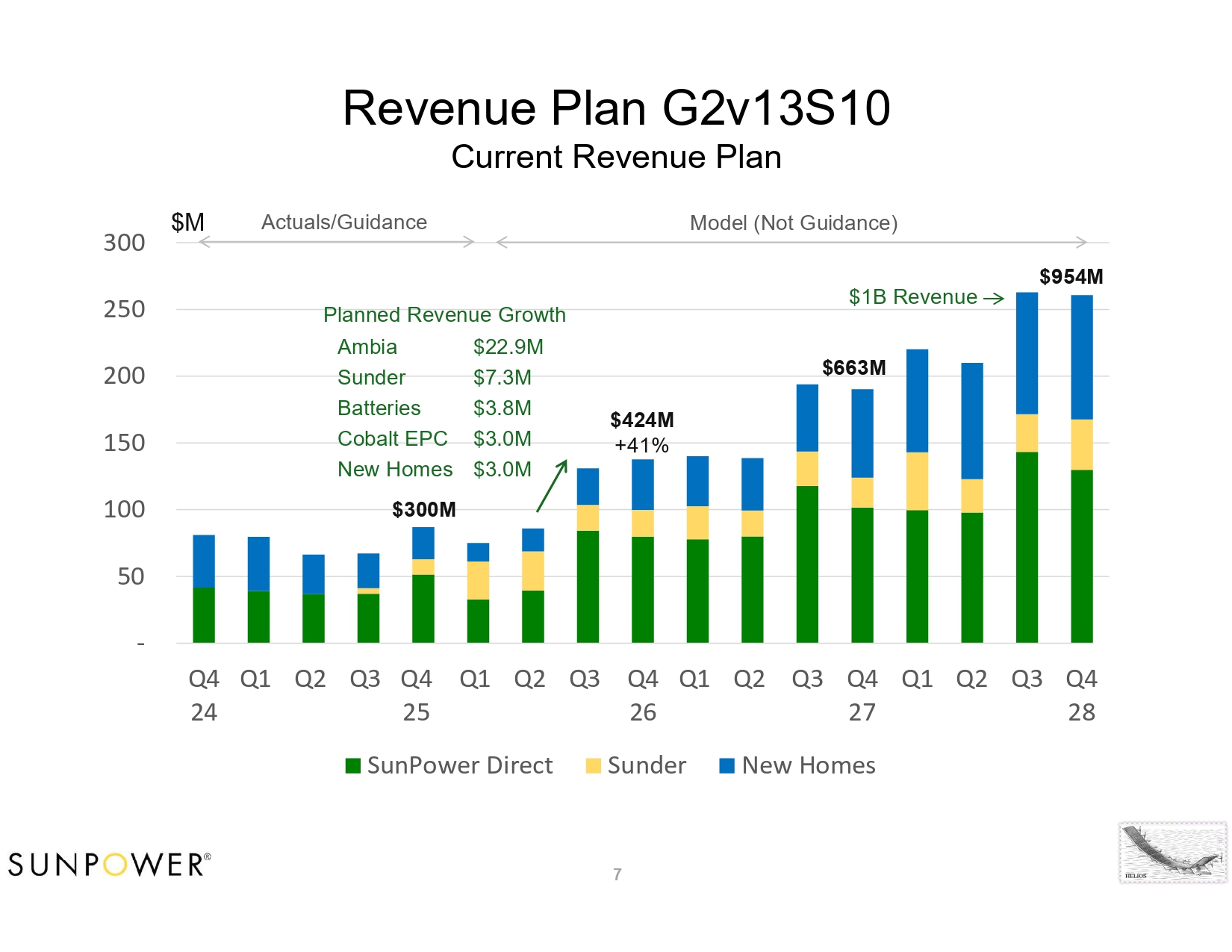1232x952 pixels.
Task: Click the Cobalt EPC $3.0M line item
Action: pos(435,439)
